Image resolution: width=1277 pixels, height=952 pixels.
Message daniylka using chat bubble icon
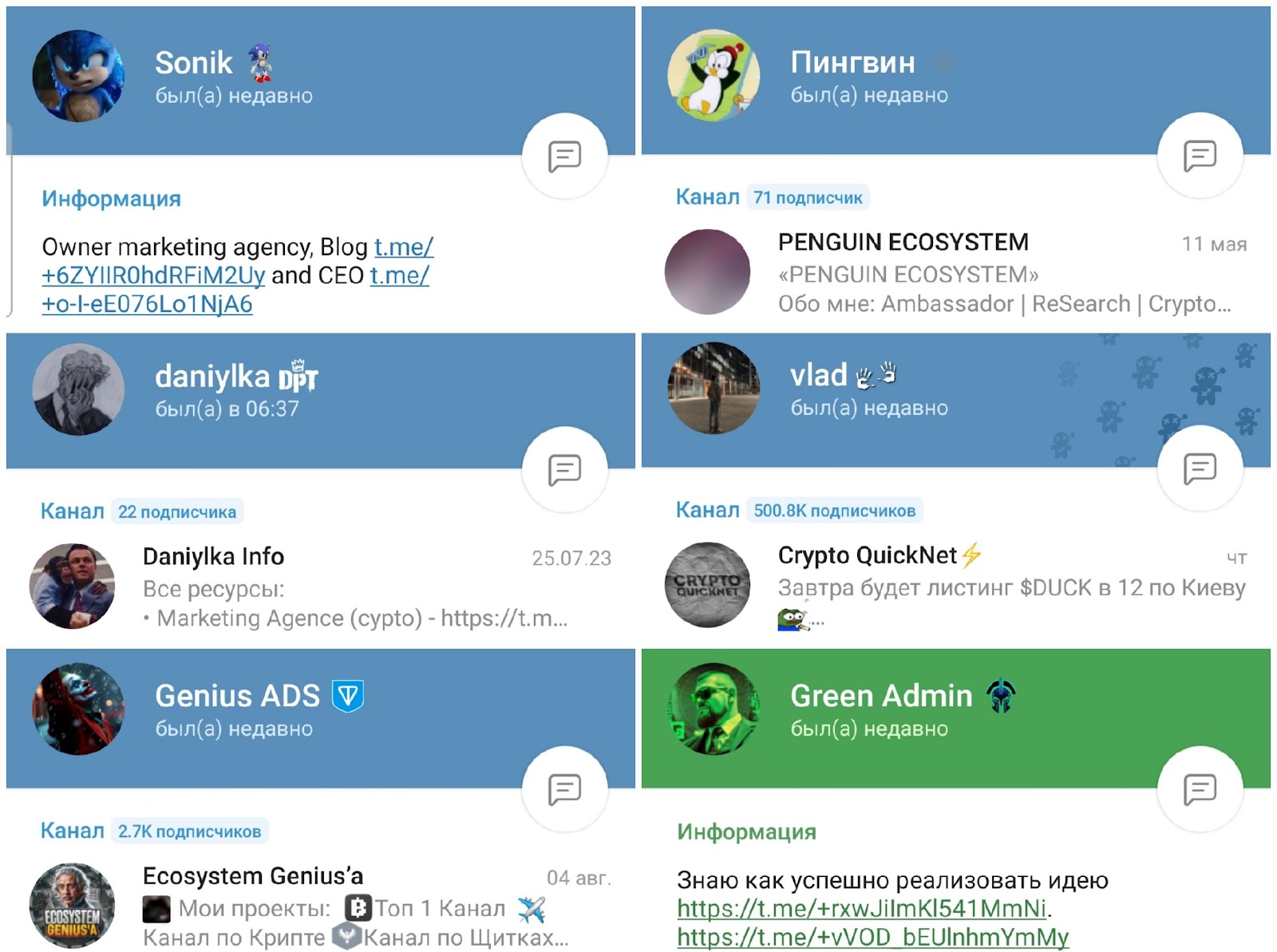564,470
